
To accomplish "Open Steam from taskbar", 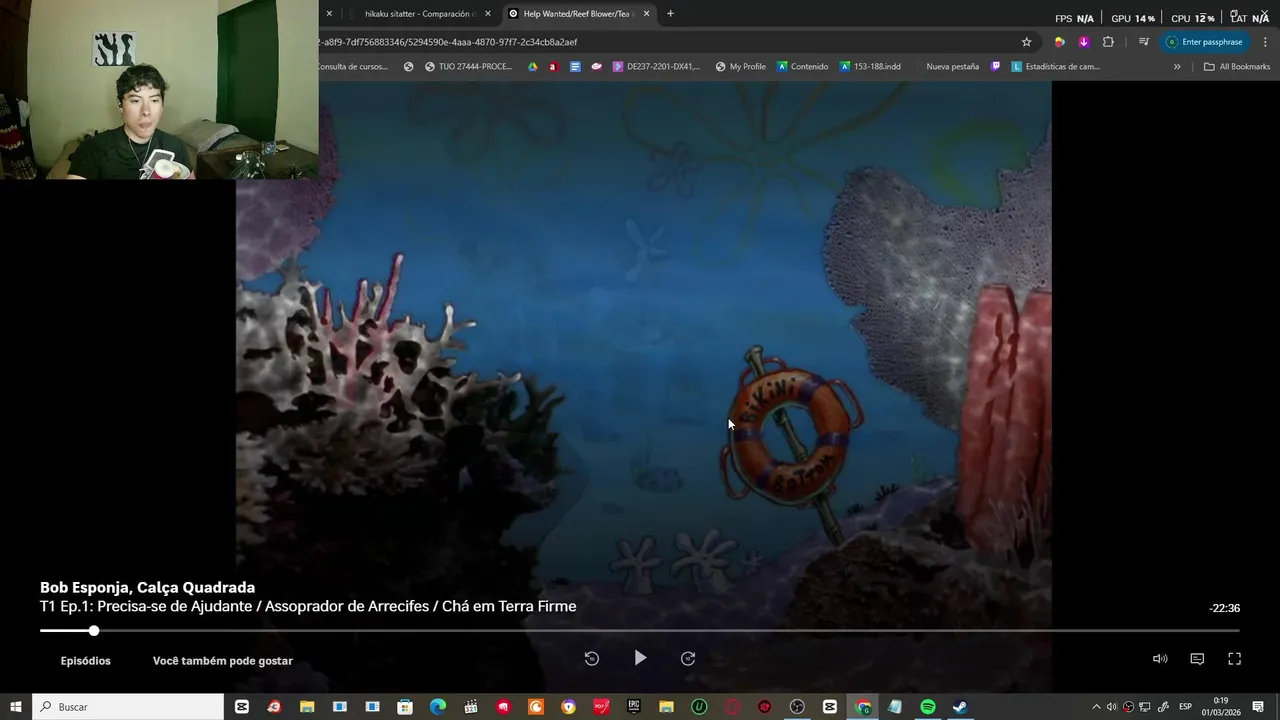I will tap(960, 707).
